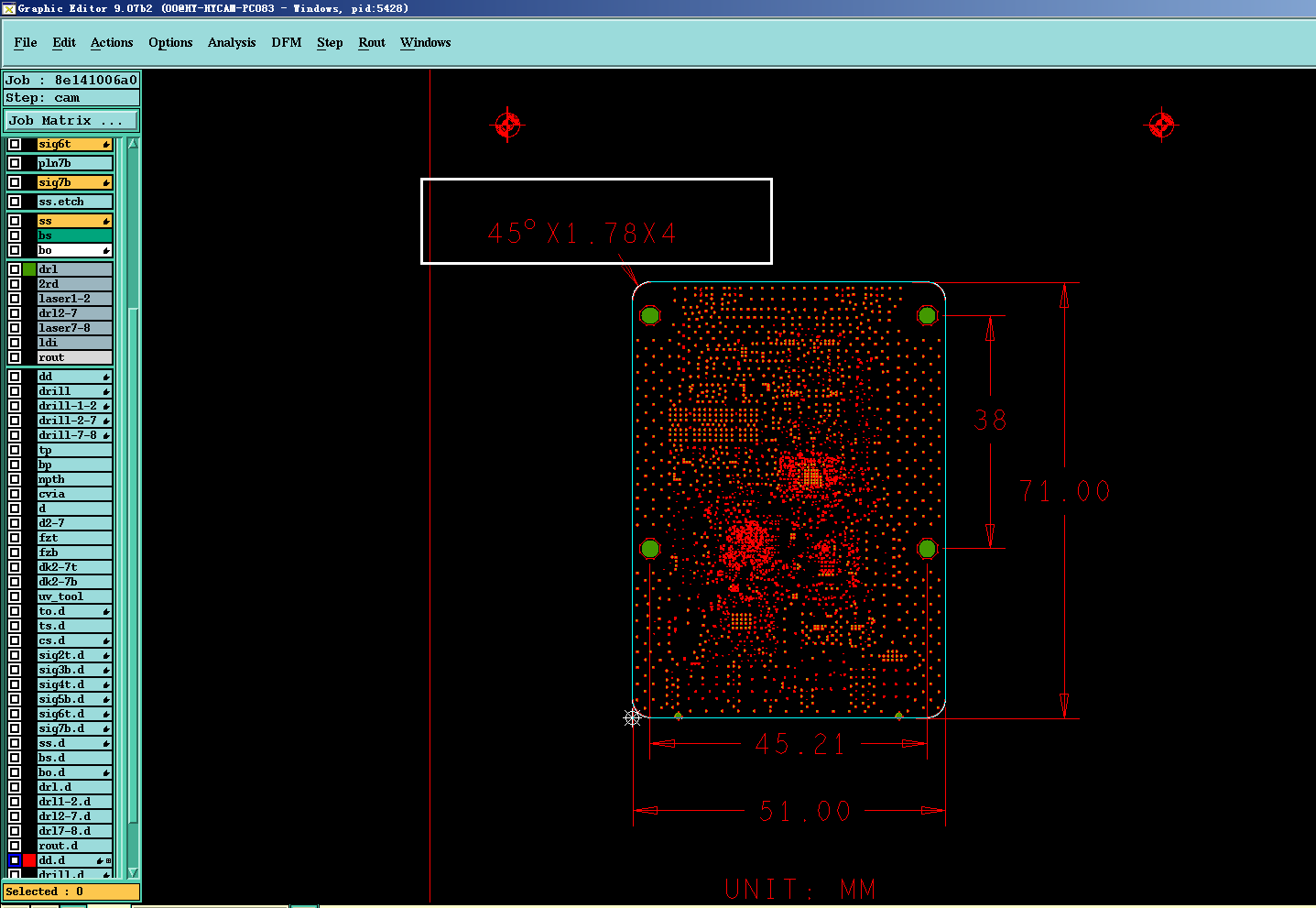Screen dimensions: 1316x908
Task: Click the feature marker icon on to.d layer
Action: (106, 612)
